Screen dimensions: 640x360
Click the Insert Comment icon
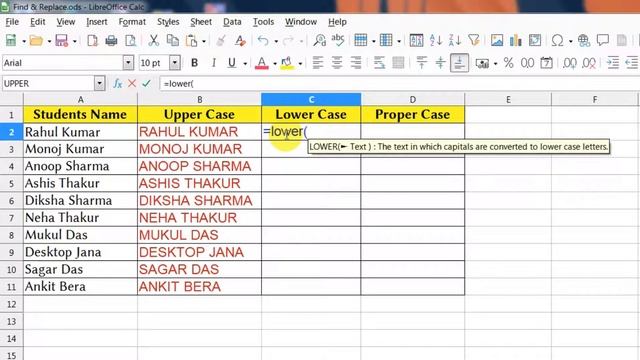602,40
